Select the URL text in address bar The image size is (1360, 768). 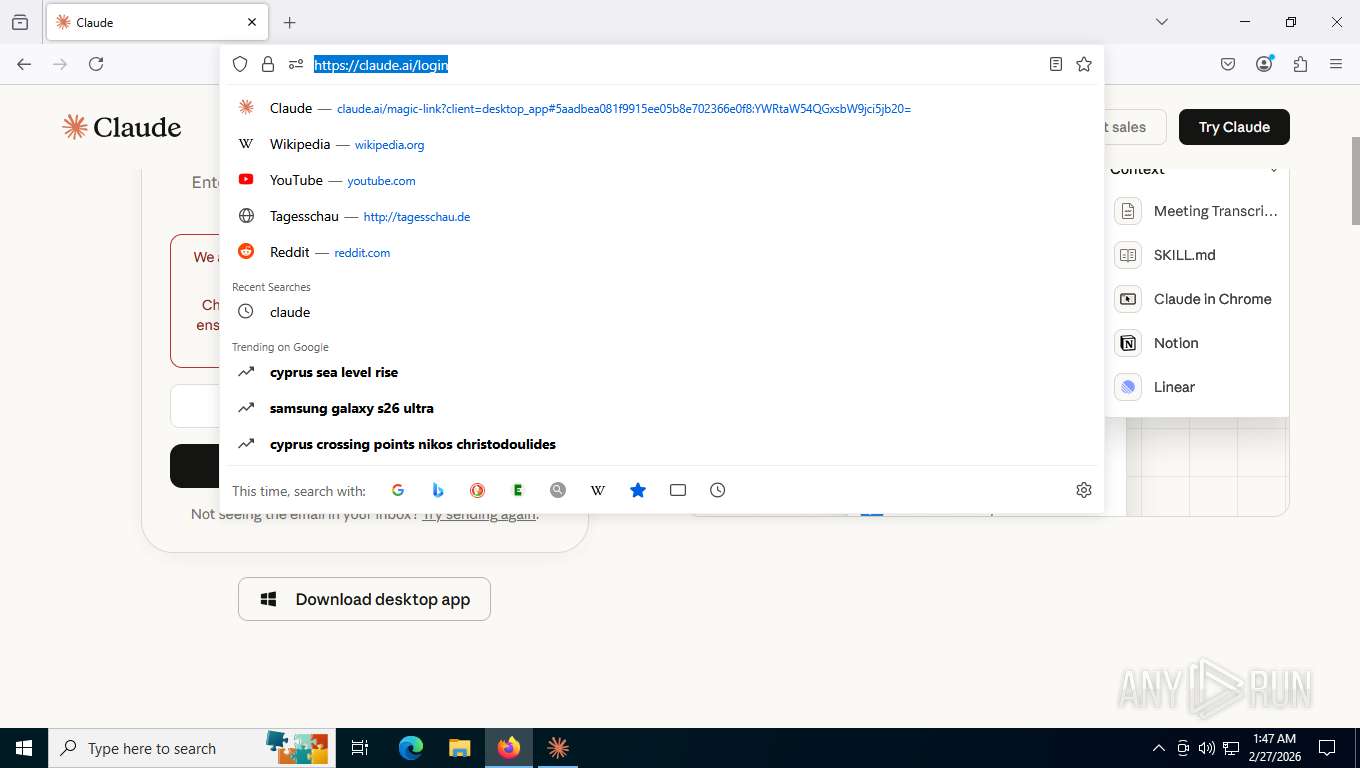coord(381,65)
